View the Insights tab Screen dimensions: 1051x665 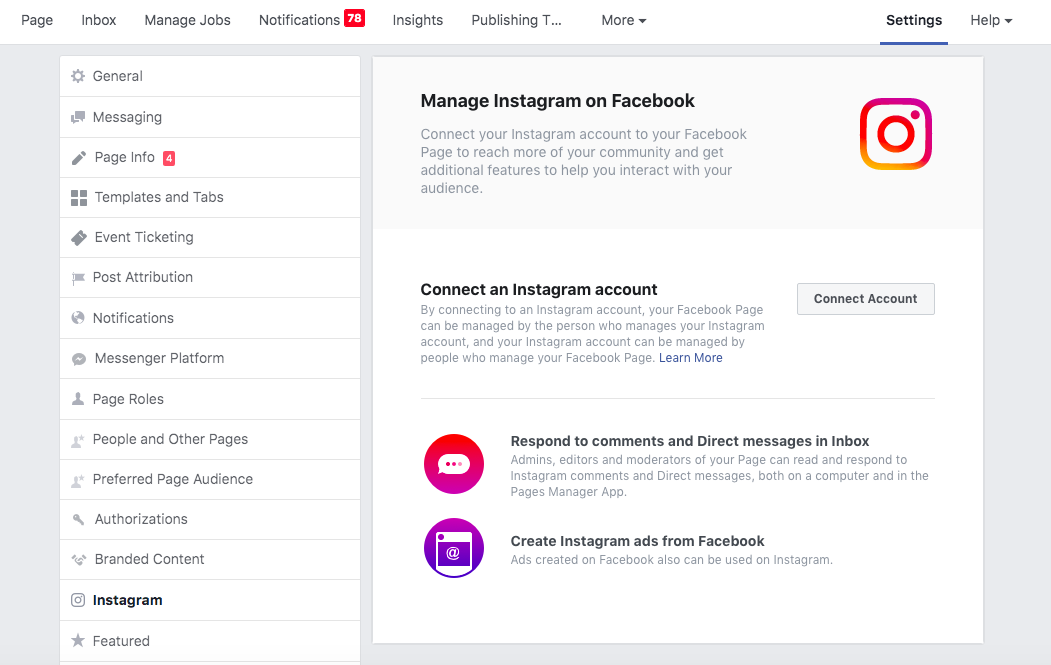click(418, 21)
